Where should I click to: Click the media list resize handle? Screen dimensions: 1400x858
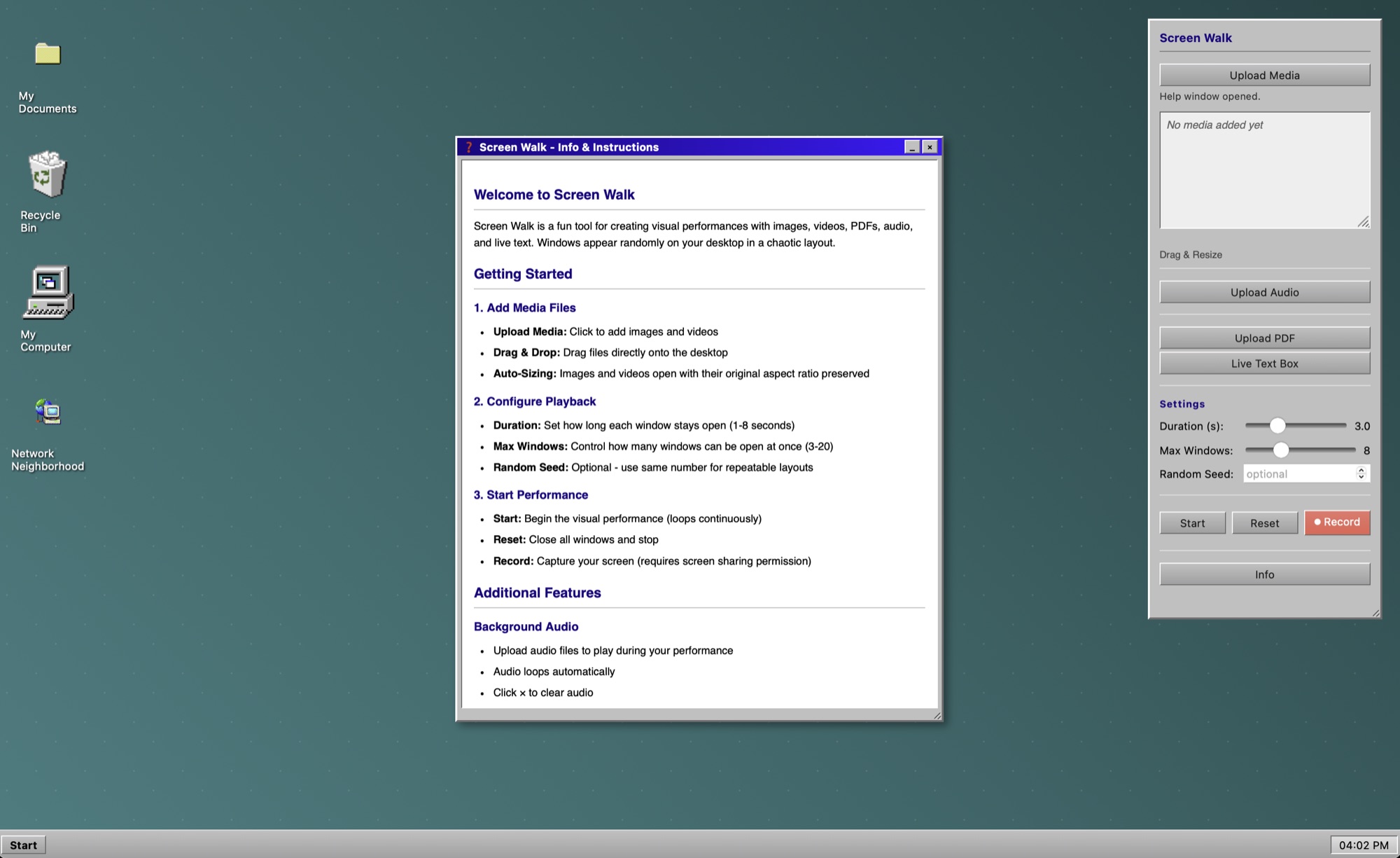click(1364, 222)
